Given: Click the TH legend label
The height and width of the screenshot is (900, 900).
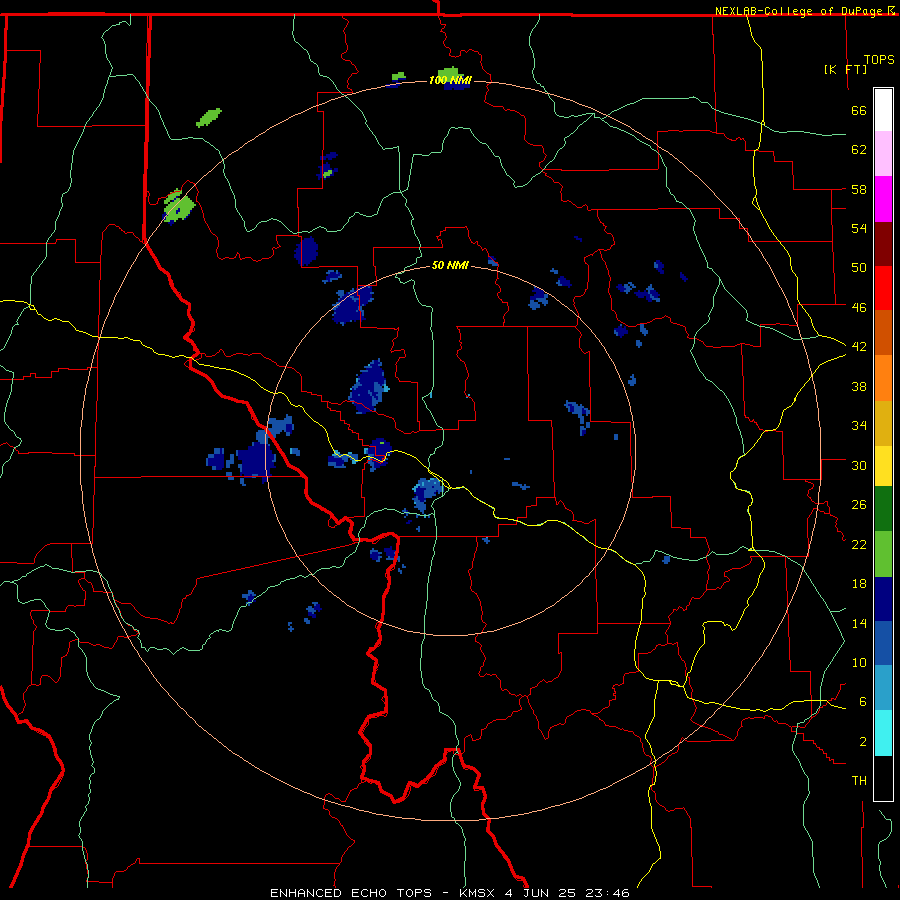Looking at the screenshot, I should (x=859, y=781).
